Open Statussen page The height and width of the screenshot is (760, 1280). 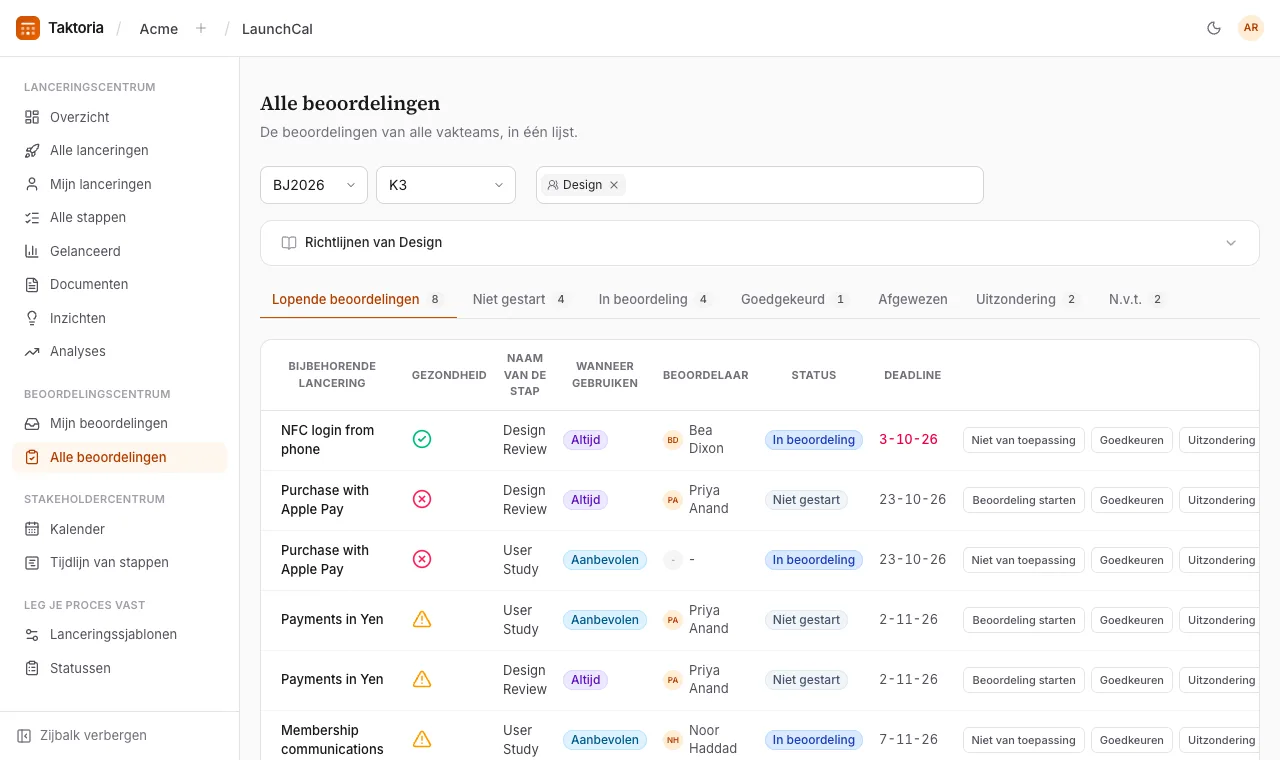pos(120,668)
